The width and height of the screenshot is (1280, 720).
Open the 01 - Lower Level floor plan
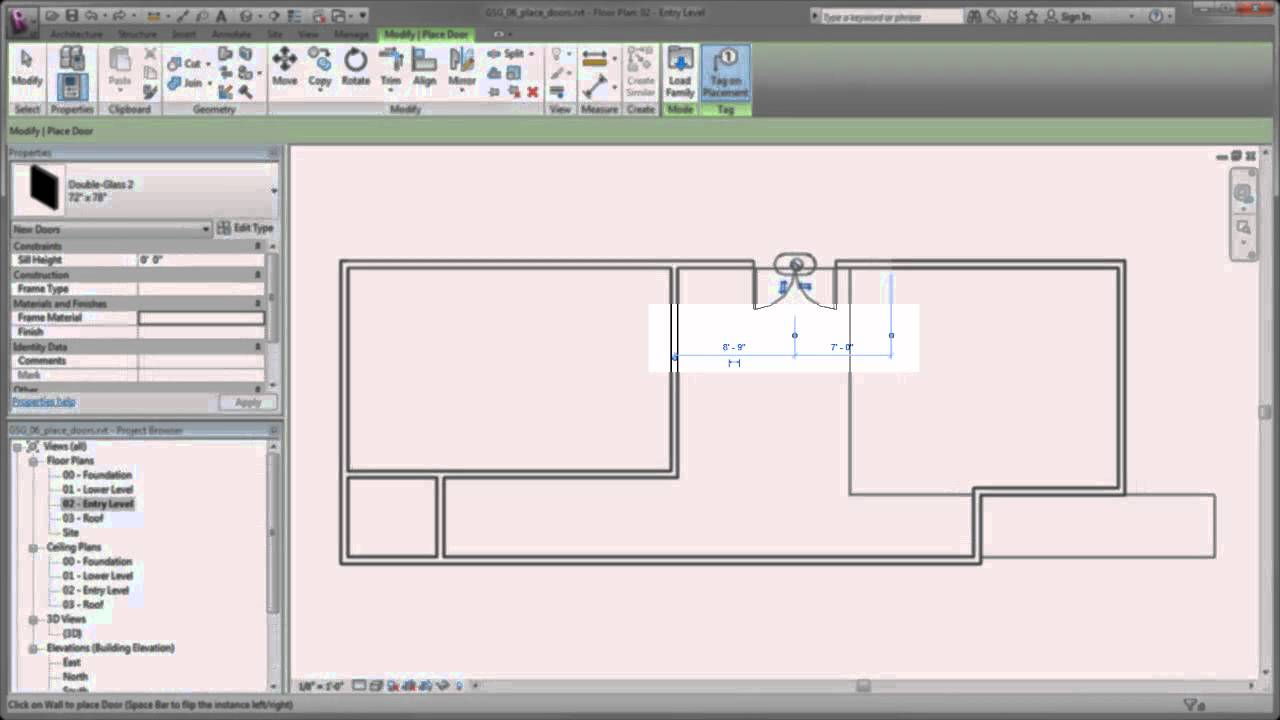[96, 489]
